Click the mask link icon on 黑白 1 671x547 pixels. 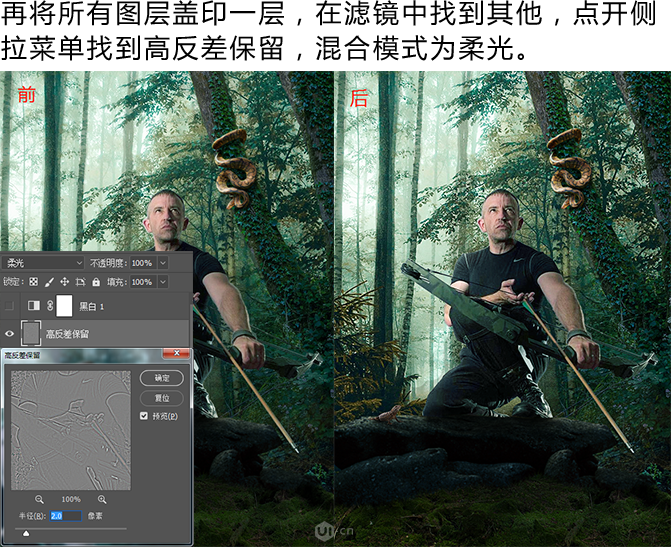(50, 306)
